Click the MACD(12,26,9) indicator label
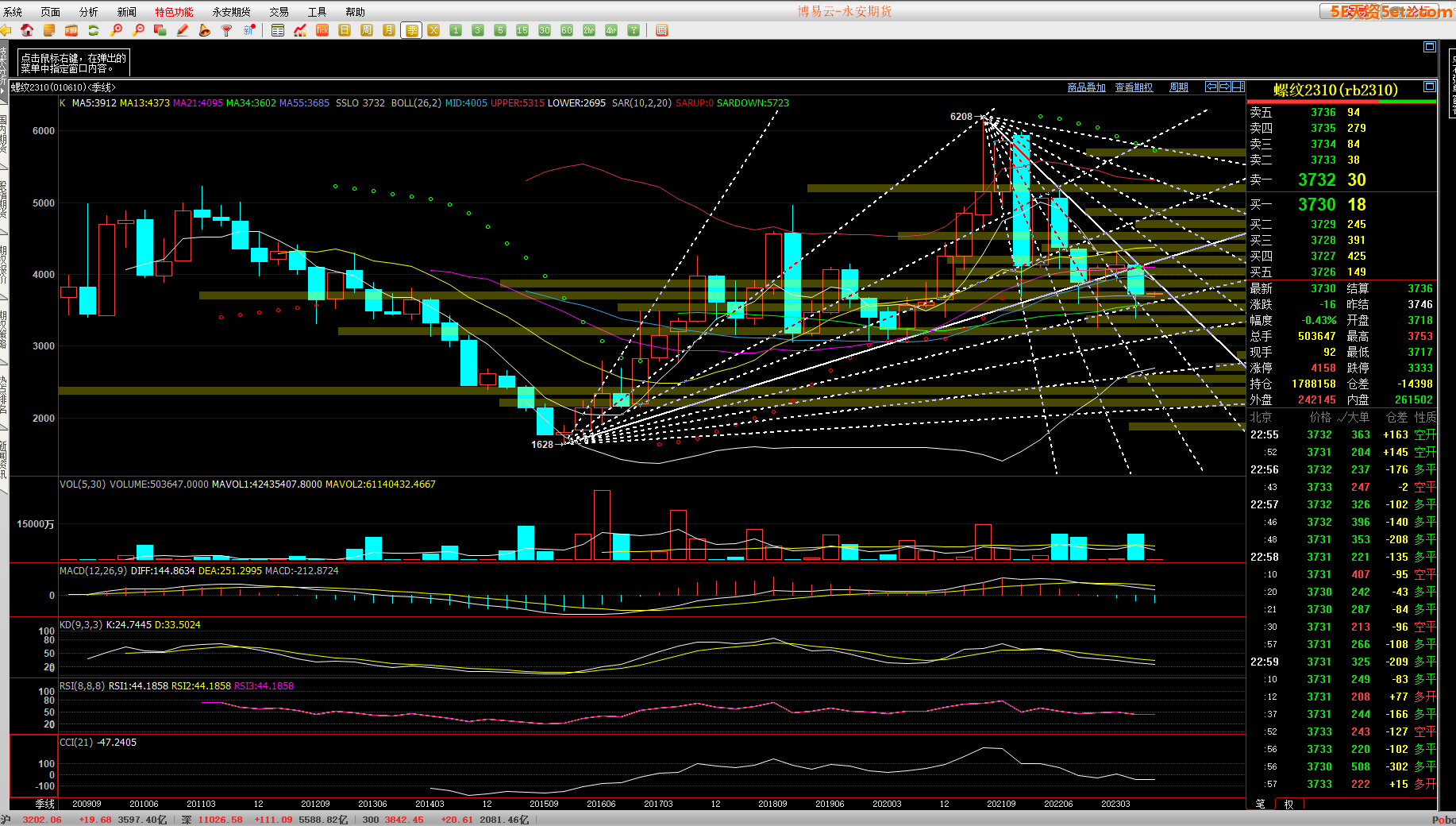This screenshot has height=826, width=1456. [x=94, y=571]
